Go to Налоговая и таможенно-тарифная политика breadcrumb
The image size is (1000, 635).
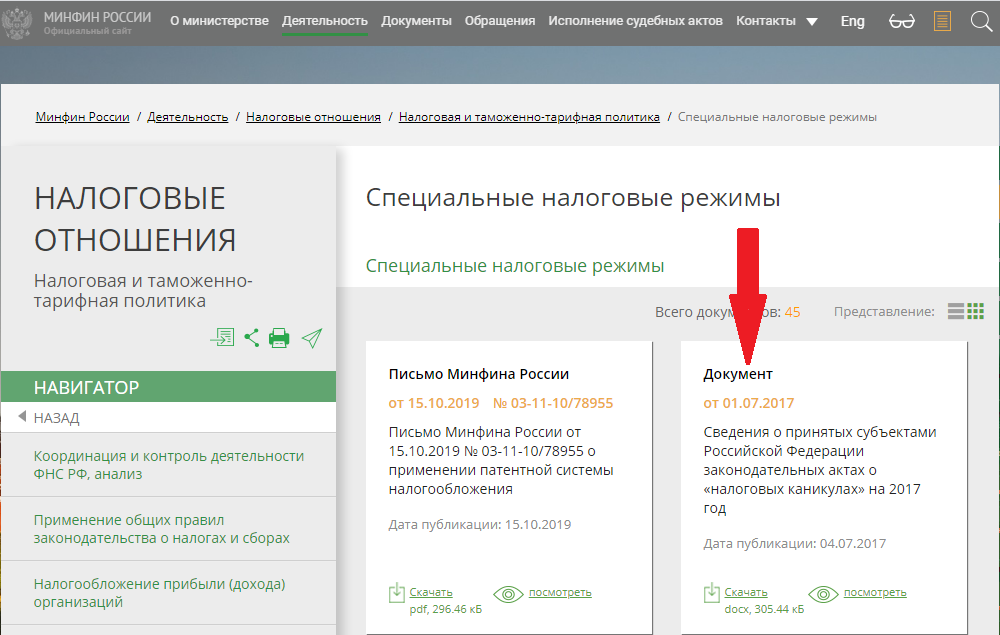point(529,117)
